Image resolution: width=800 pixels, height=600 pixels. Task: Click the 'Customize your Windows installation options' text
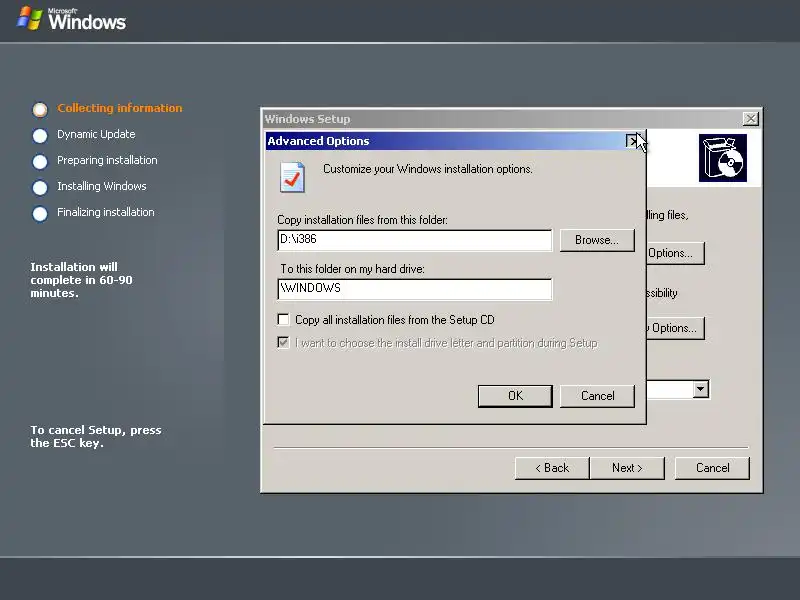428,169
